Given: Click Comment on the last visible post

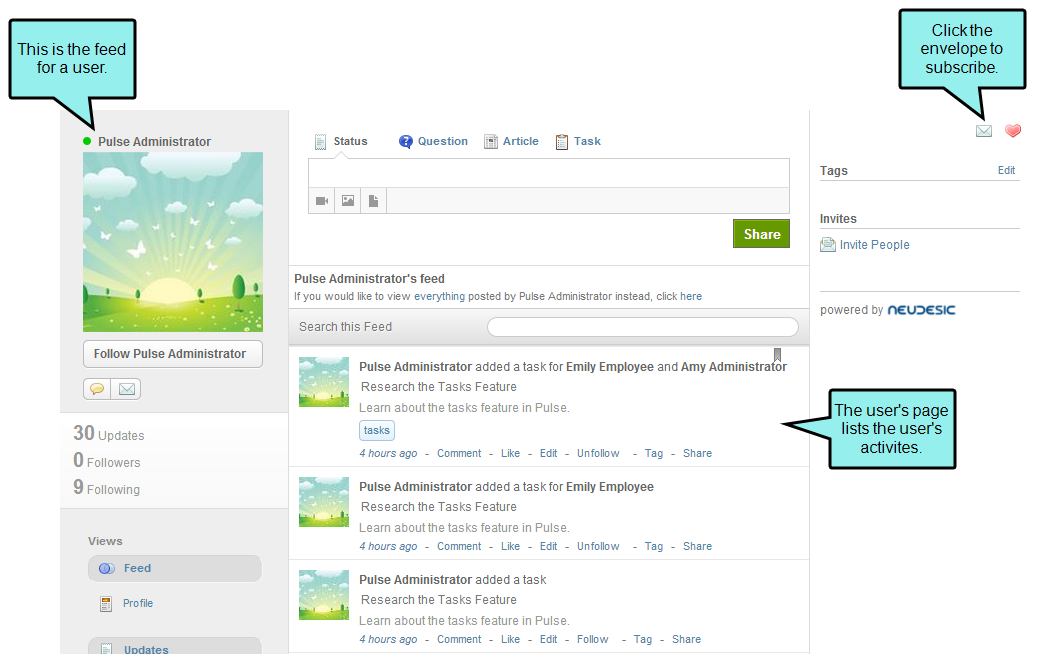Looking at the screenshot, I should tap(459, 639).
